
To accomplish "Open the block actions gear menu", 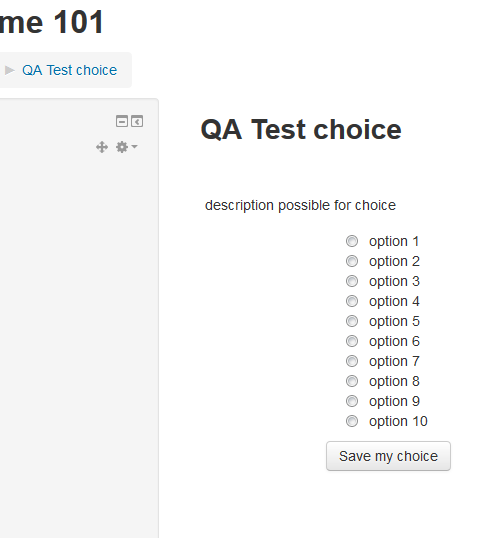I will (x=127, y=147).
